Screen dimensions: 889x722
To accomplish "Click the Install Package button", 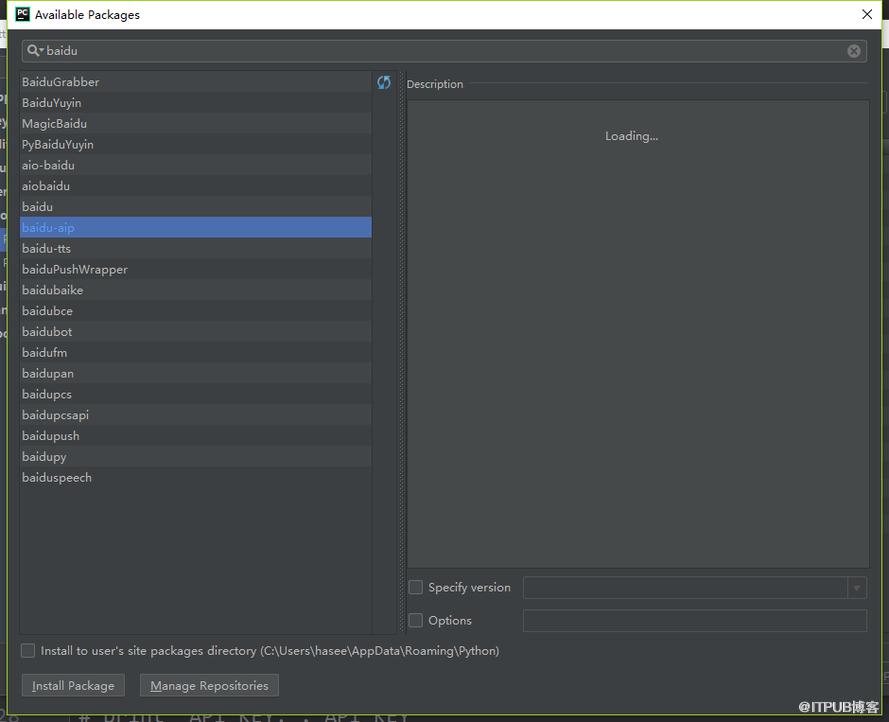I will coord(73,686).
